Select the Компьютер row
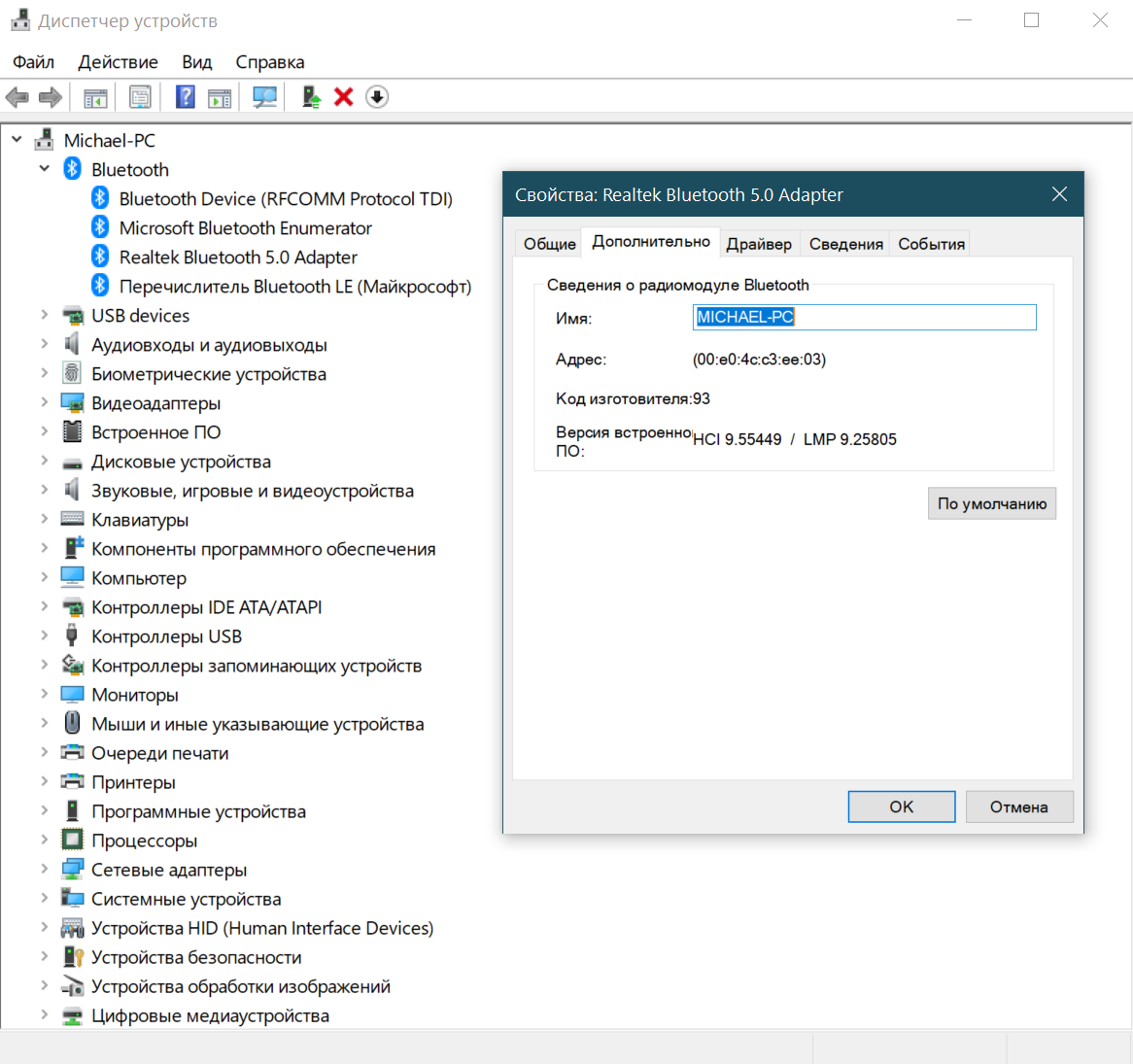This screenshot has height=1064, width=1133. 139,578
